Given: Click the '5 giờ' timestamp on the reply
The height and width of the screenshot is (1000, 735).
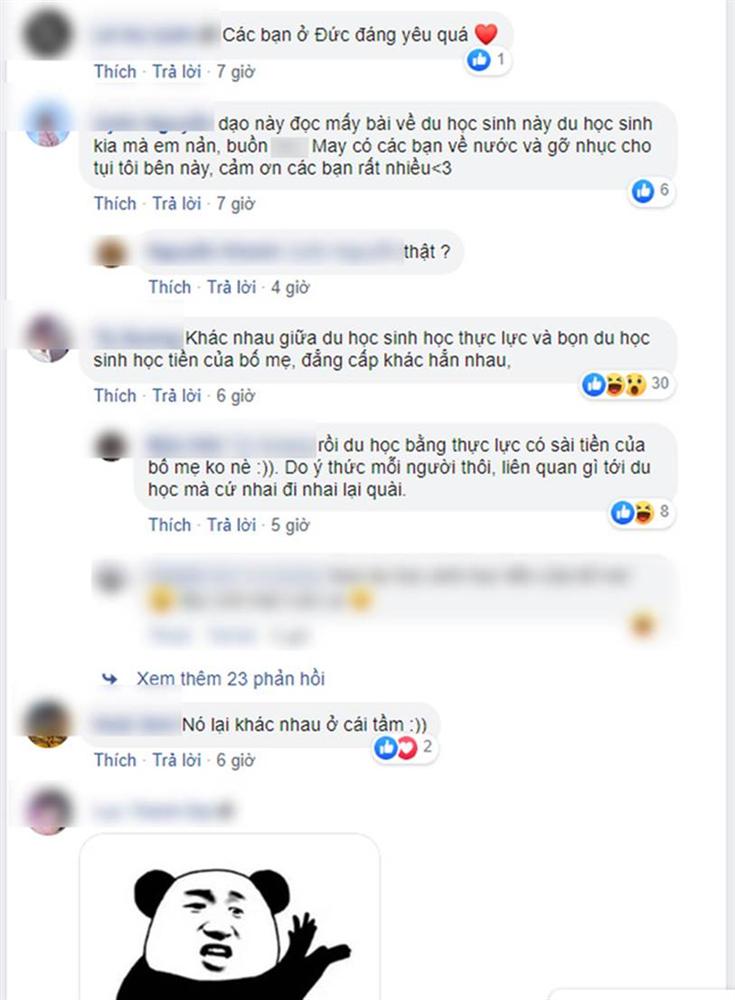Looking at the screenshot, I should (x=290, y=525).
